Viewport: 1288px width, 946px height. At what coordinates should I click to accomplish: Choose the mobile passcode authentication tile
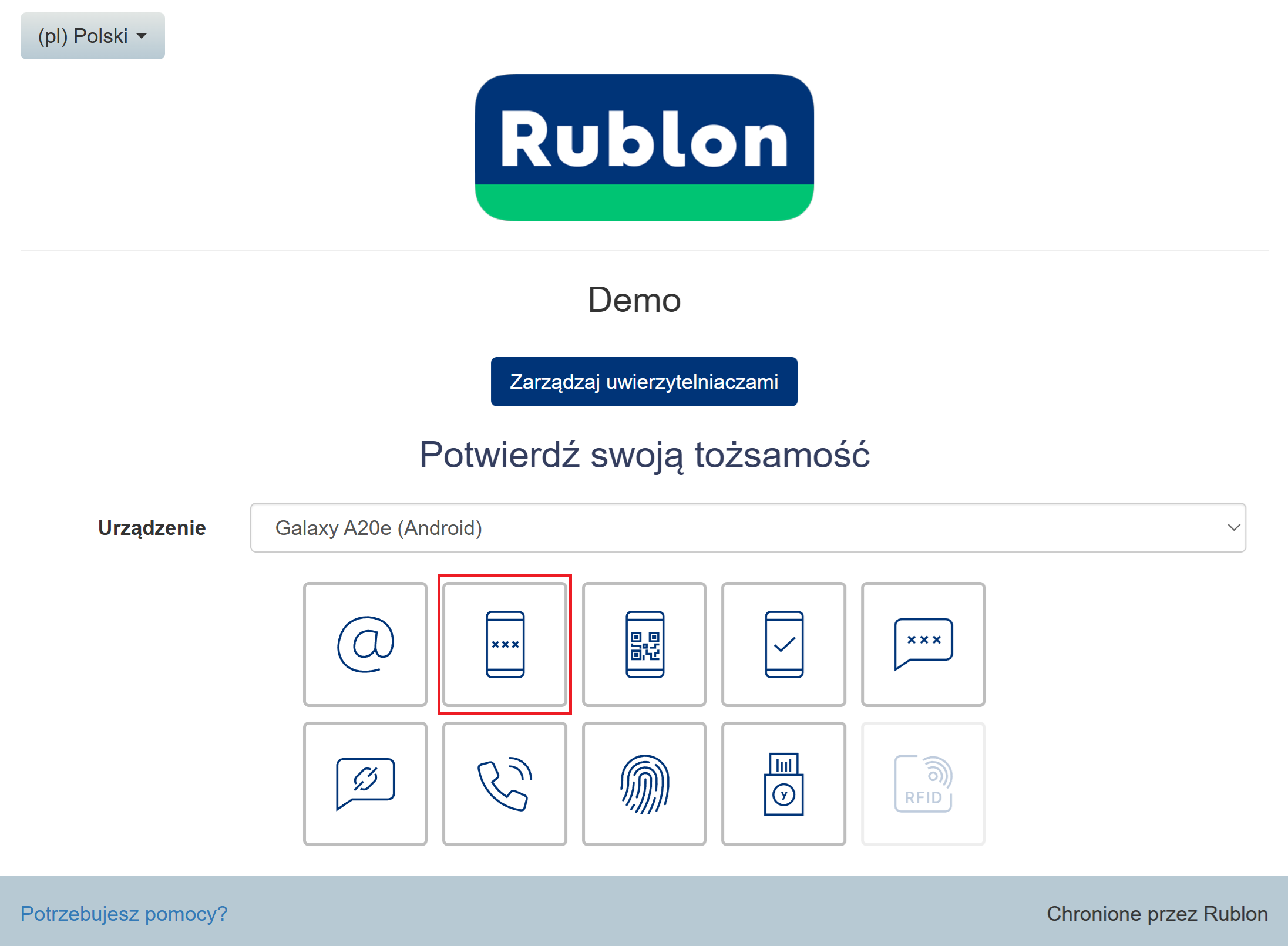tap(505, 644)
